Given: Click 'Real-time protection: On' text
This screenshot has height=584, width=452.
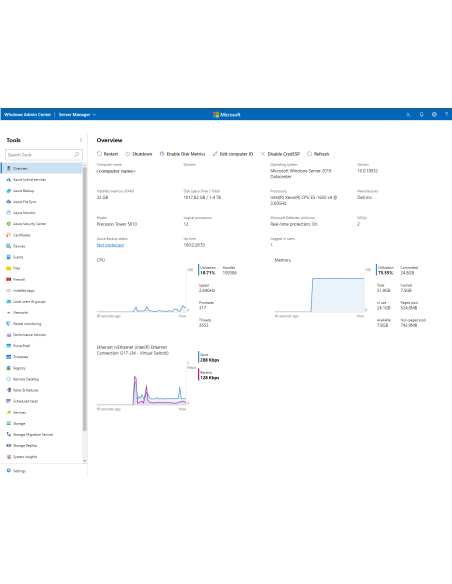Looking at the screenshot, I should (x=294, y=224).
